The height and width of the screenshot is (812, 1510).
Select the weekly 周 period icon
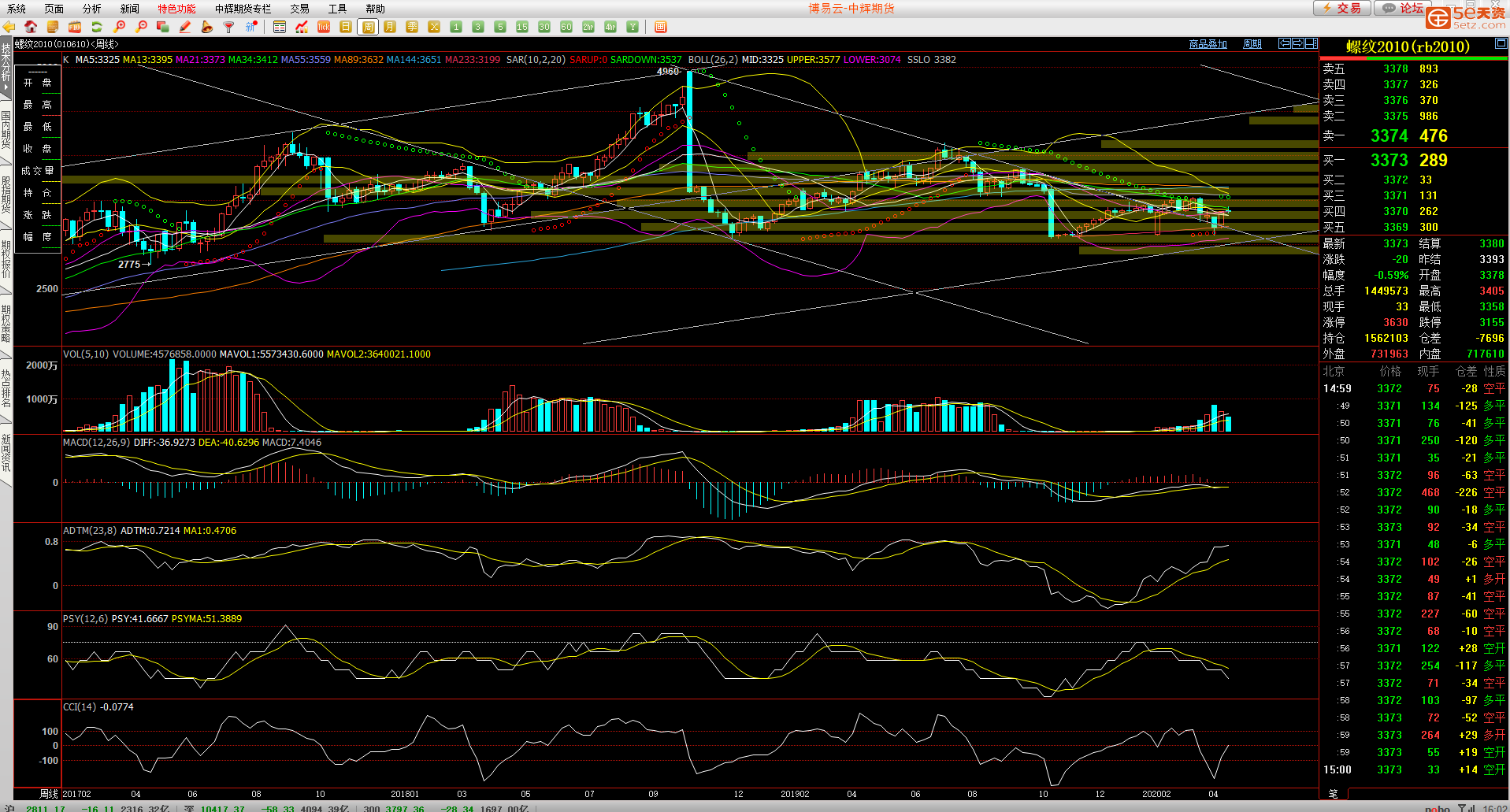tap(368, 27)
